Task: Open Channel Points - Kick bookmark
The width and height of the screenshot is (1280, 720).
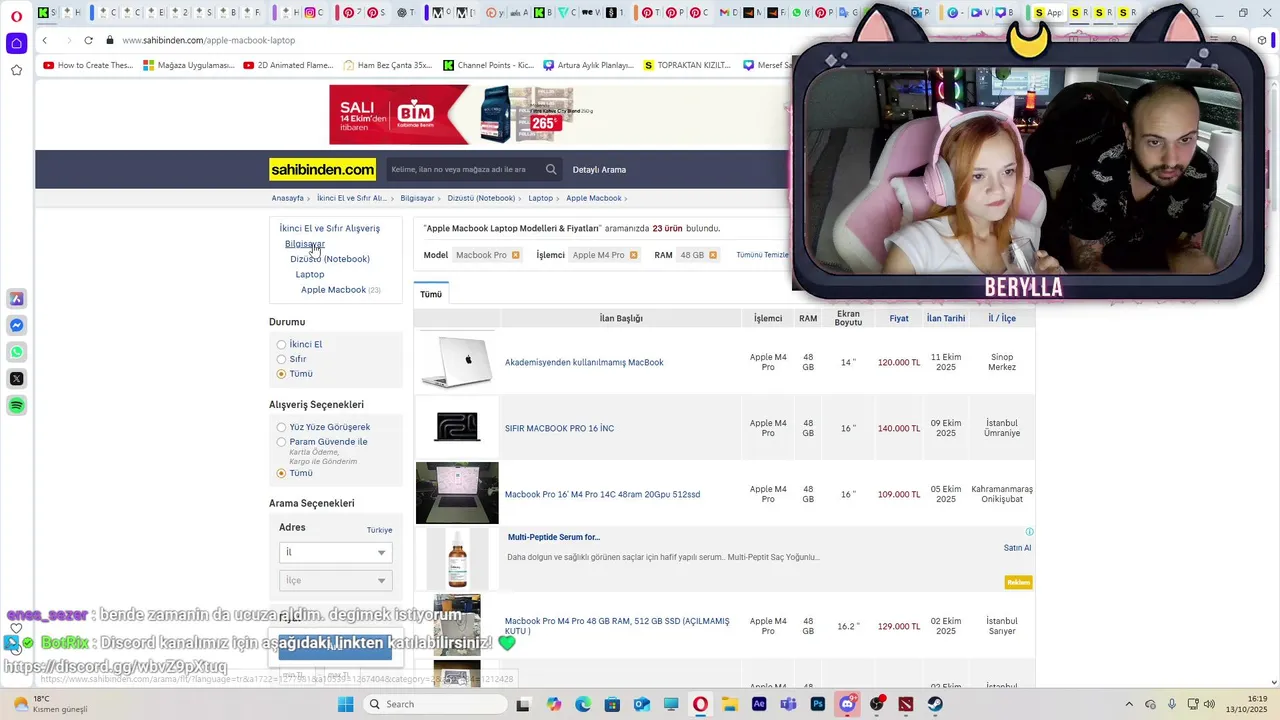Action: pyautogui.click(x=487, y=65)
